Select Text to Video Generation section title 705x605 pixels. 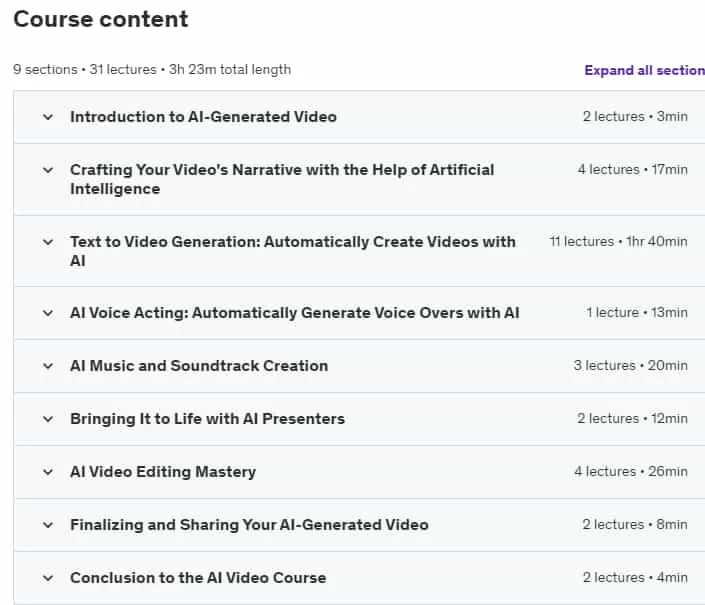click(x=293, y=251)
